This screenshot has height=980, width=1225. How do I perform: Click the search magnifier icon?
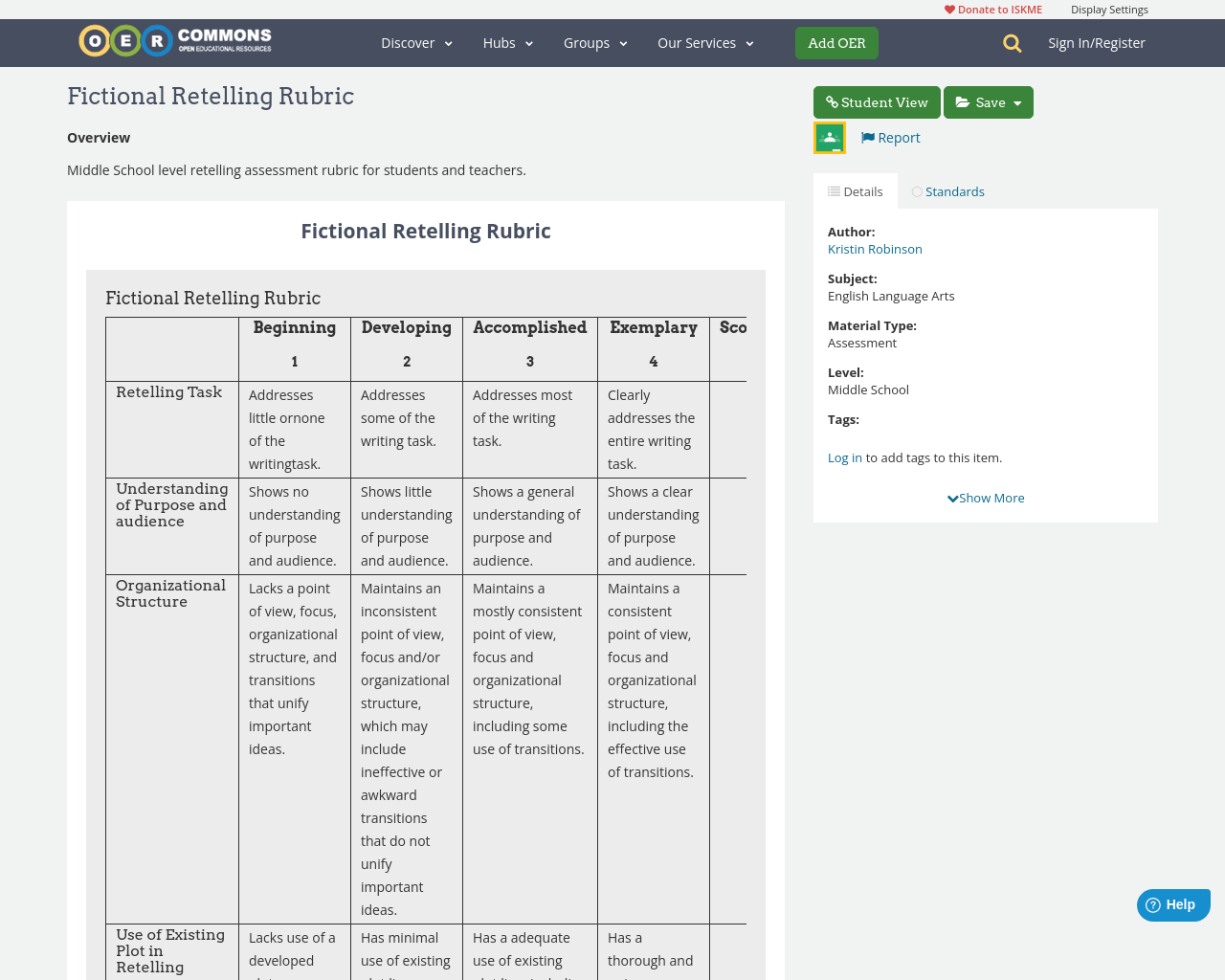[x=1009, y=42]
